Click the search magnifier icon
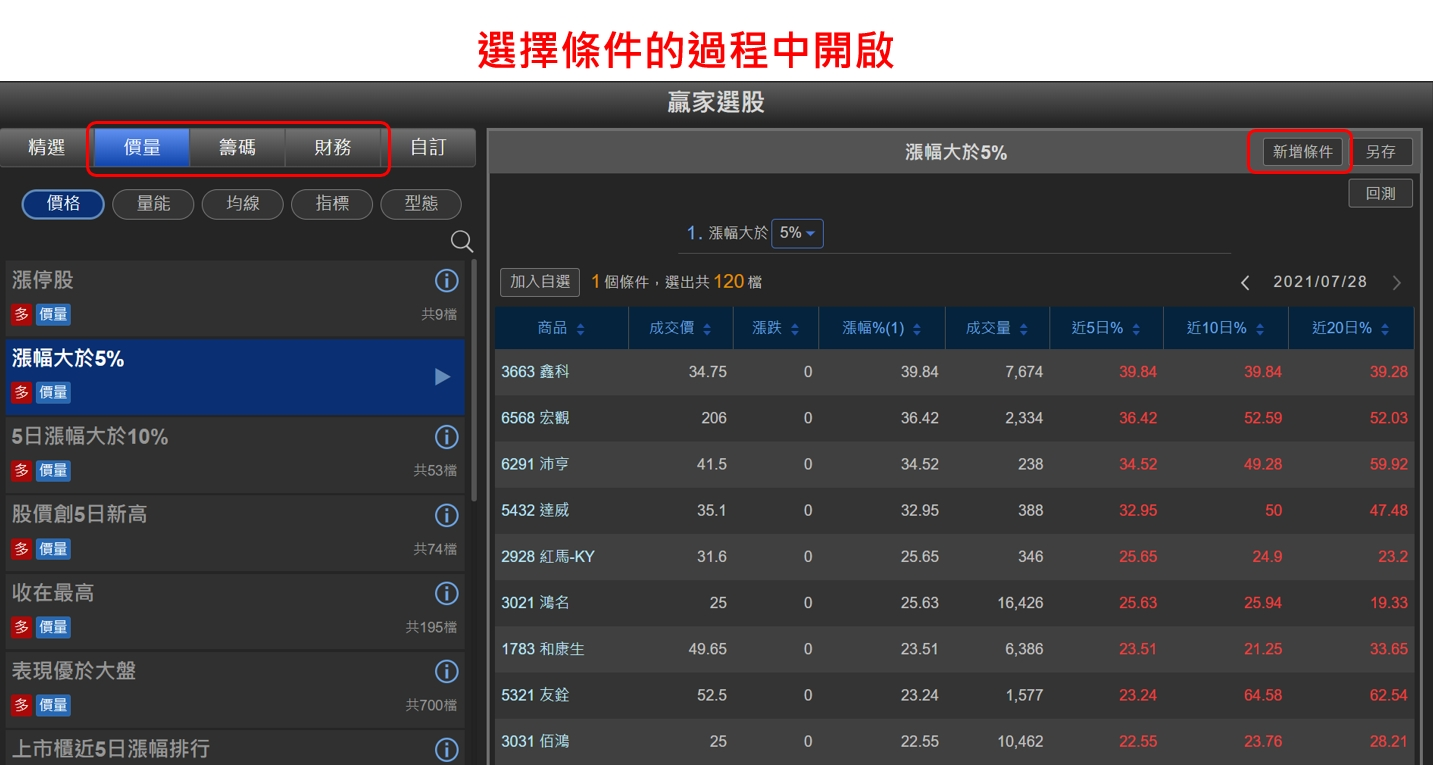This screenshot has height=765, width=1433. pyautogui.click(x=461, y=241)
